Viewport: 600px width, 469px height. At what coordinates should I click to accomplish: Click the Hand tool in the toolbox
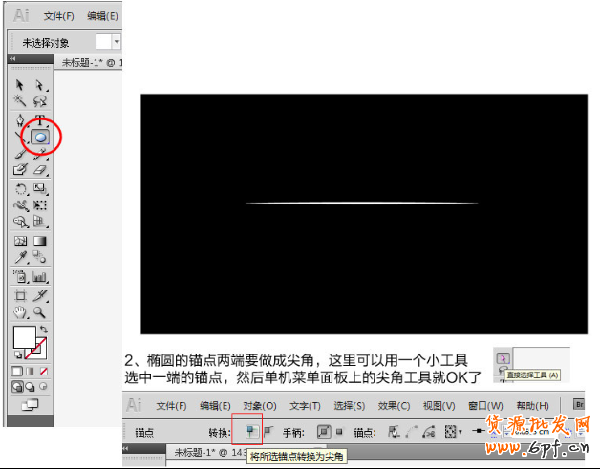pyautogui.click(x=21, y=312)
